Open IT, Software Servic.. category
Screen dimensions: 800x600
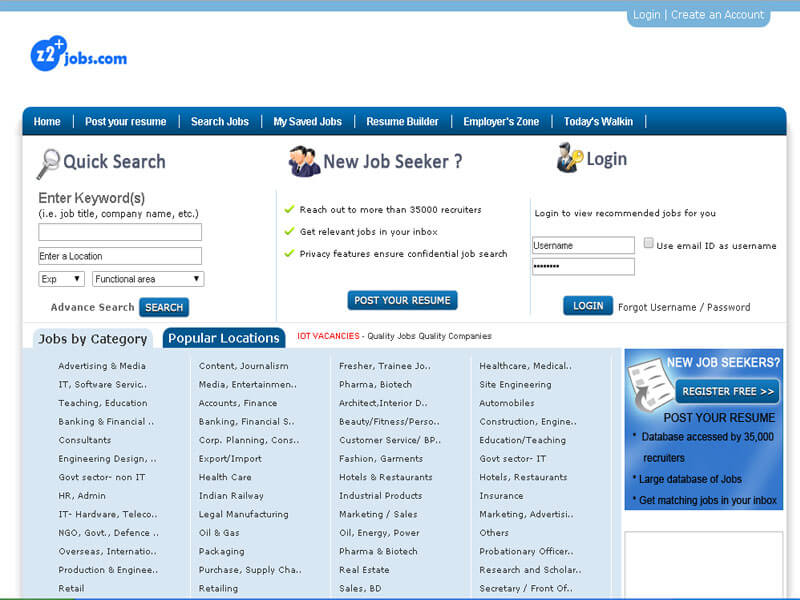pyautogui.click(x=103, y=384)
